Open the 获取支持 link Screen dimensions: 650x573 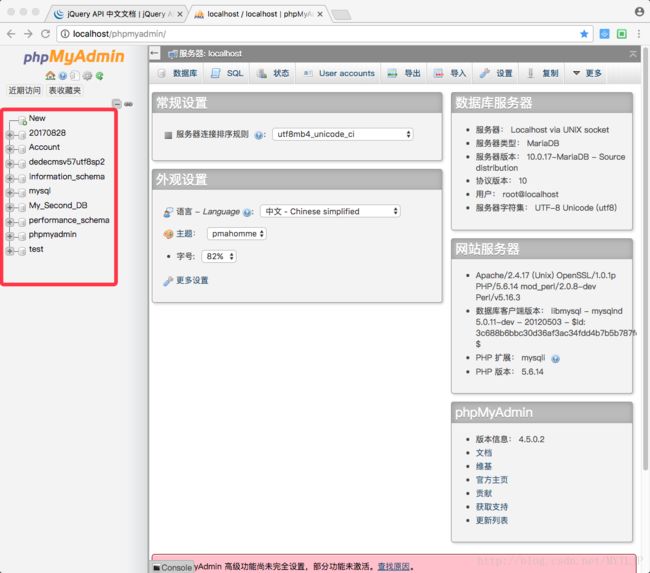point(492,507)
